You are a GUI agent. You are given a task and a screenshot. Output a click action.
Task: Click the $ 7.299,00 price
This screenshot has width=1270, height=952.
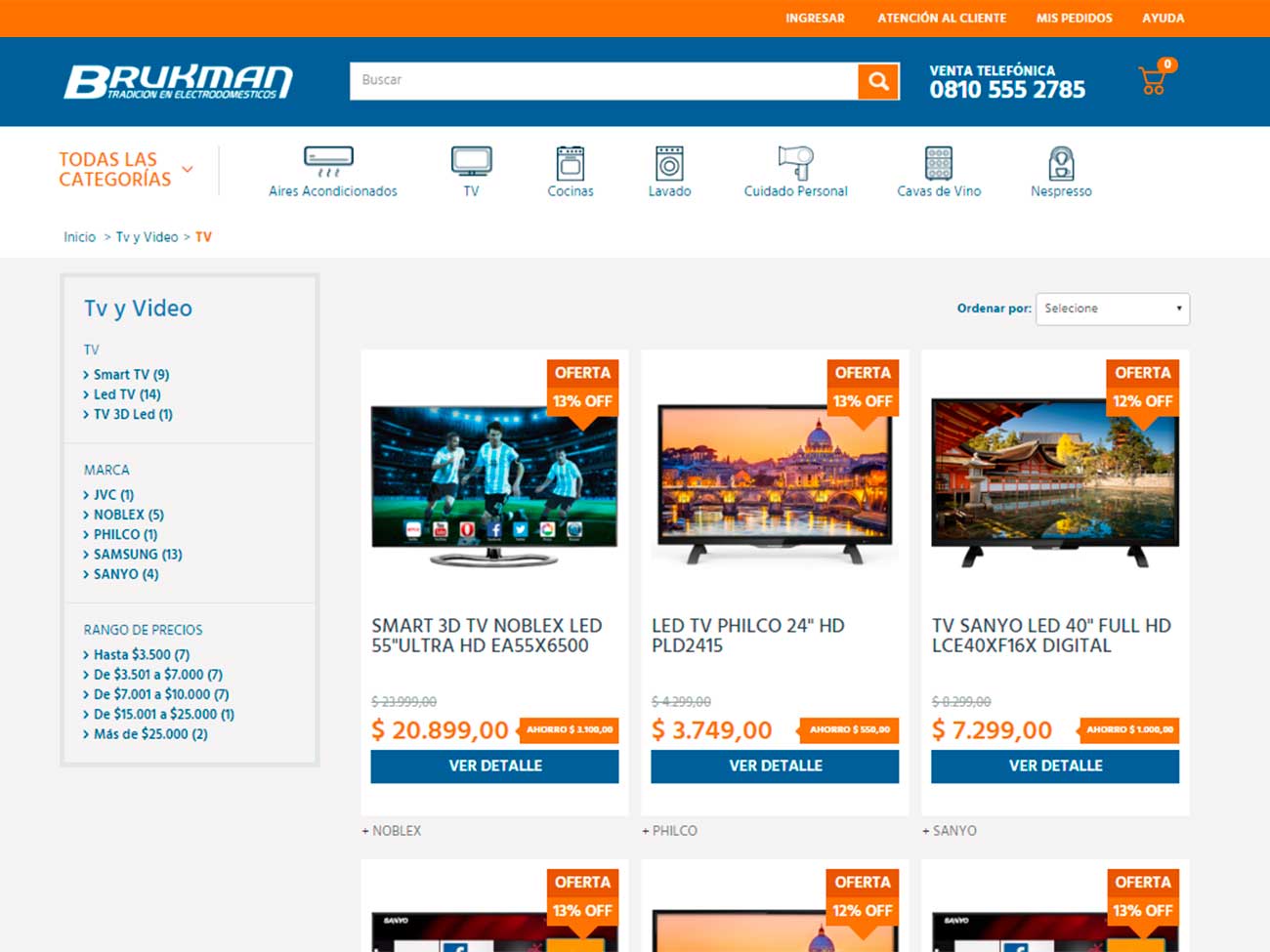point(992,730)
